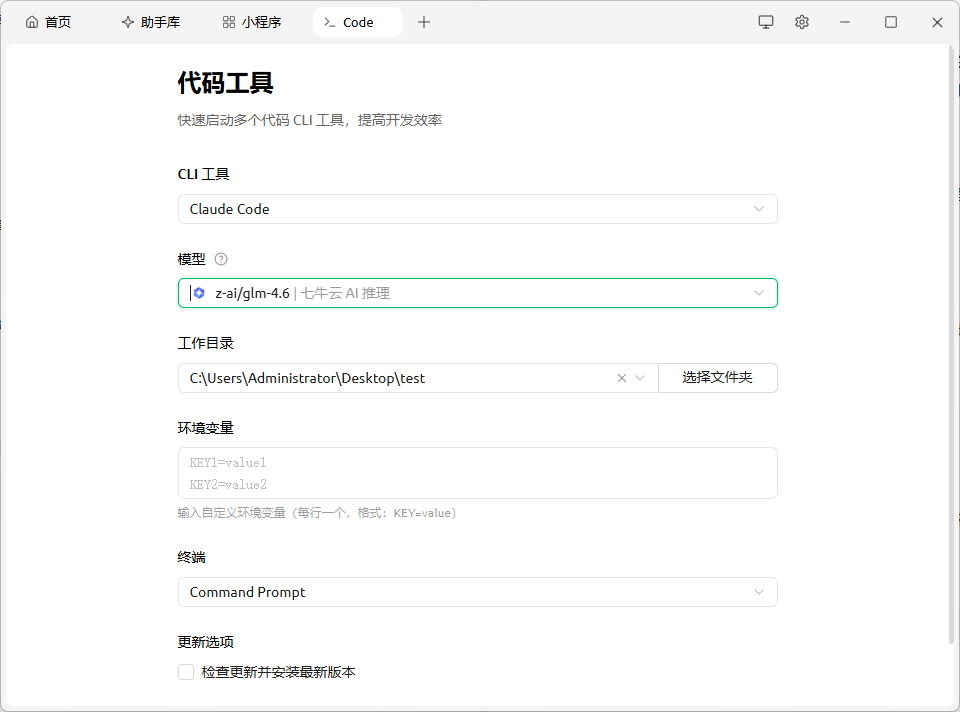Clear the working directory with X icon

pyautogui.click(x=622, y=378)
